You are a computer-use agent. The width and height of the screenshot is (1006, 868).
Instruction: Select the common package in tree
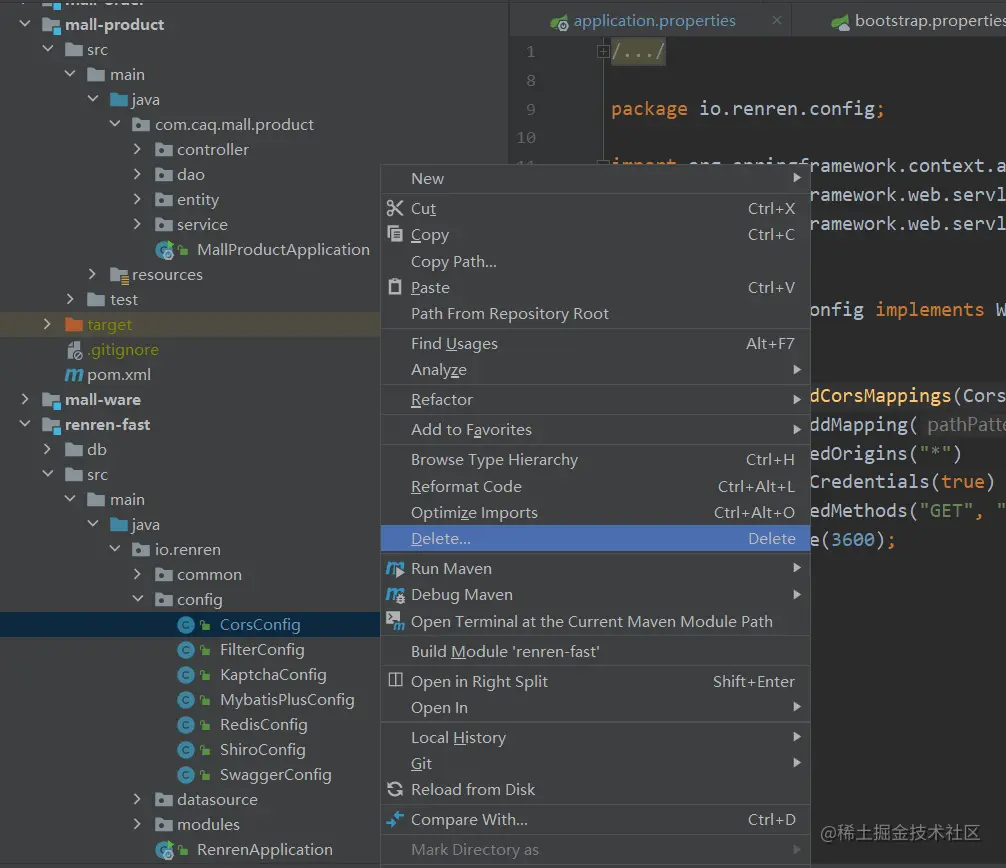[x=209, y=574]
